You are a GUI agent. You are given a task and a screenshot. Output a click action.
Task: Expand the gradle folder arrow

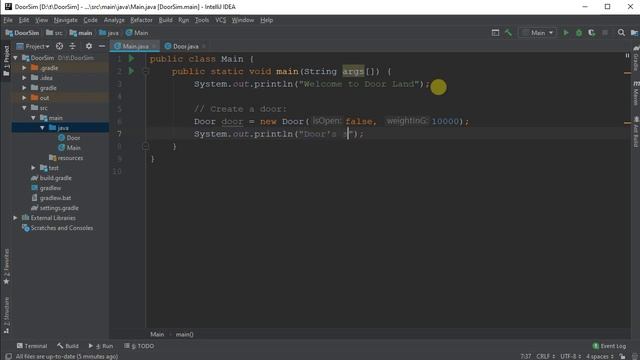24,88
